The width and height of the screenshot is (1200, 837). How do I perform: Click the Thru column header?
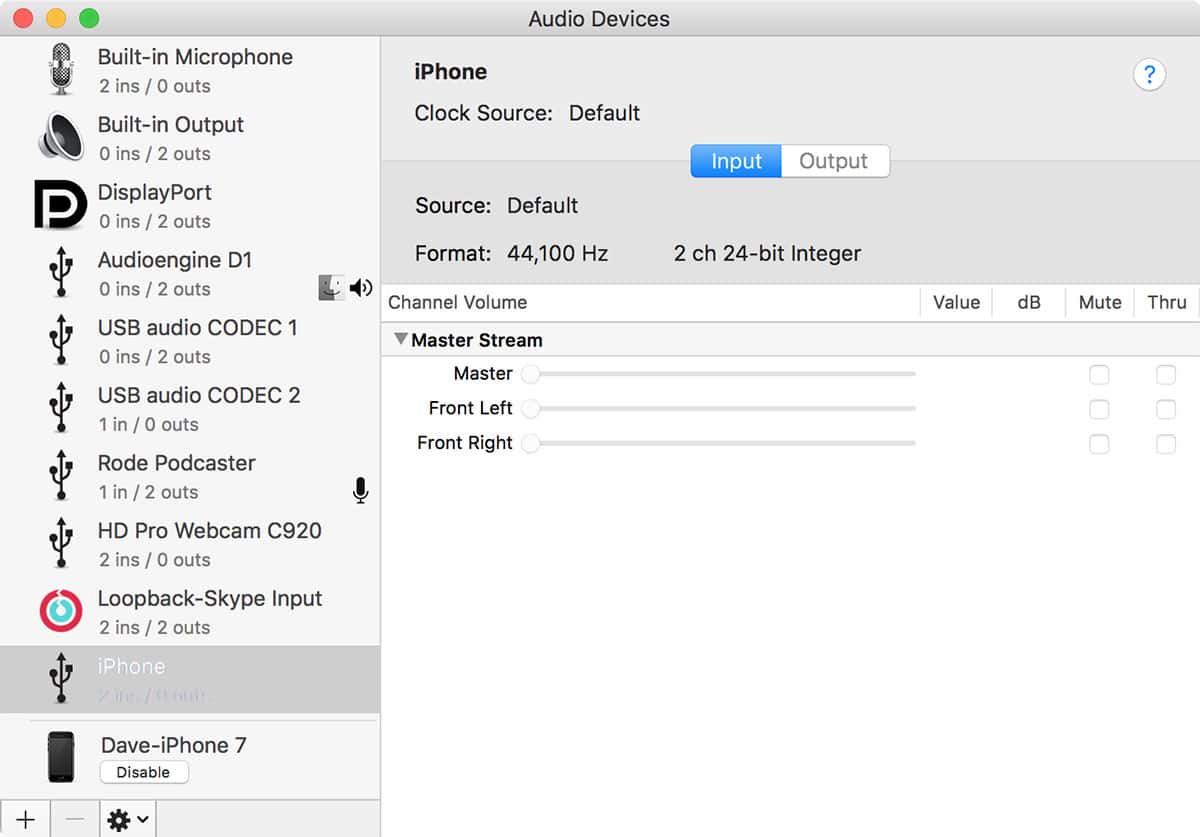[x=1167, y=302]
